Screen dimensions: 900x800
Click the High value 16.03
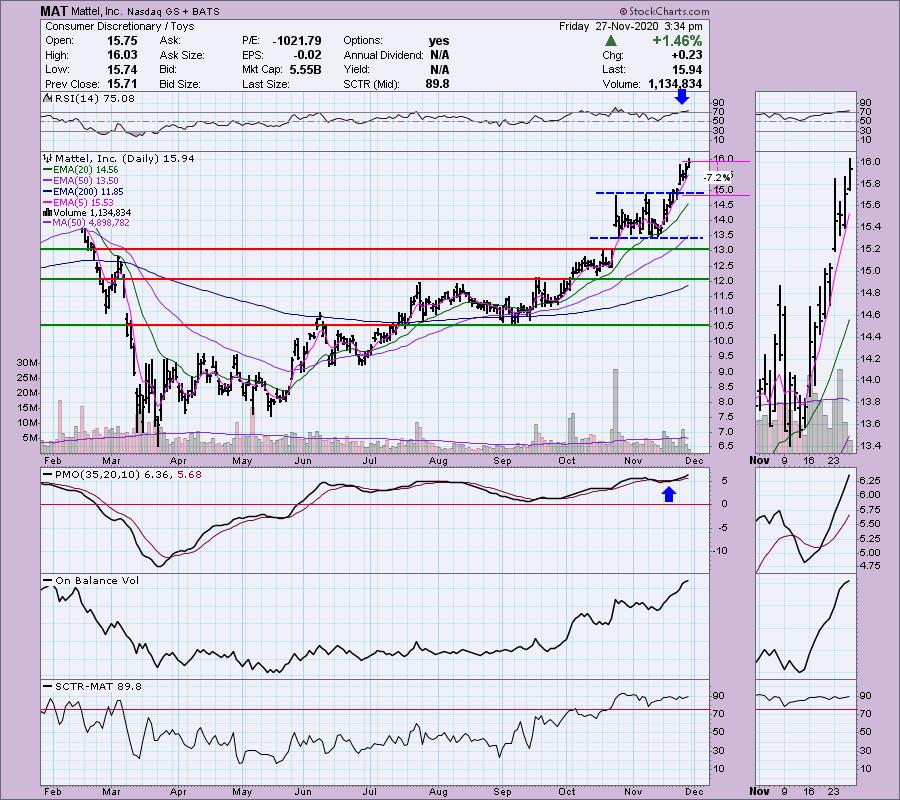tap(122, 55)
